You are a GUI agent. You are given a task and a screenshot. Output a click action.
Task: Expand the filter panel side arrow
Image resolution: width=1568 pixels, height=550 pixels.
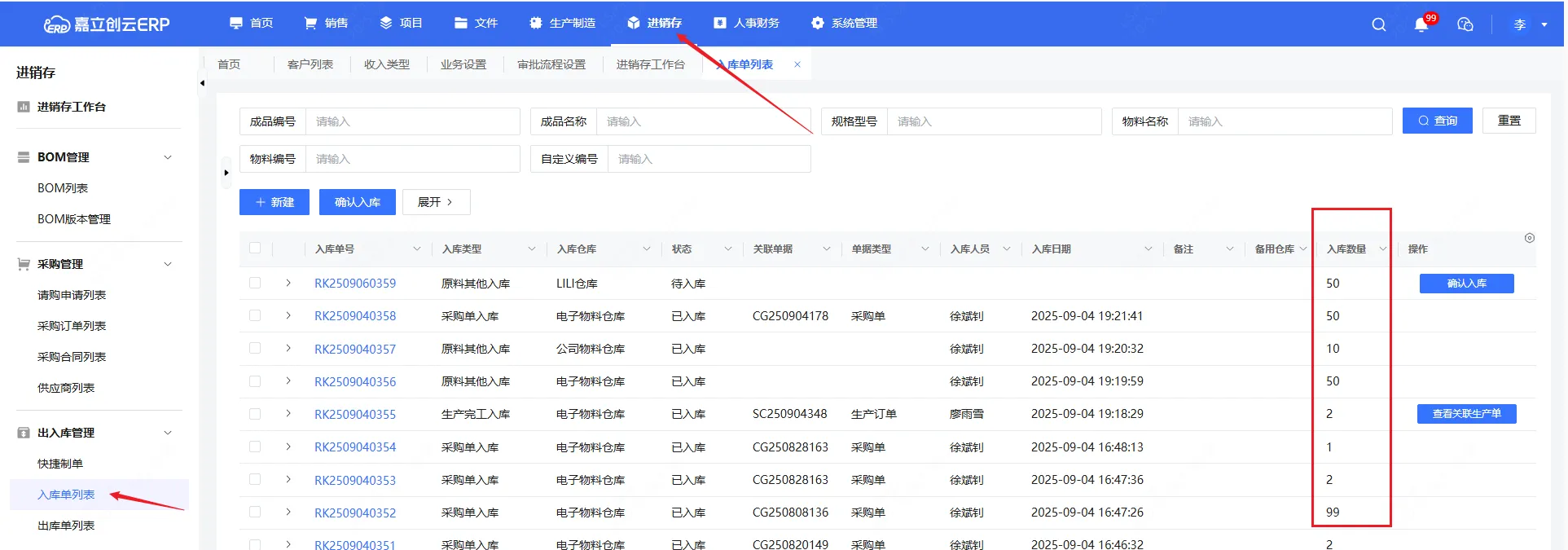click(x=226, y=173)
